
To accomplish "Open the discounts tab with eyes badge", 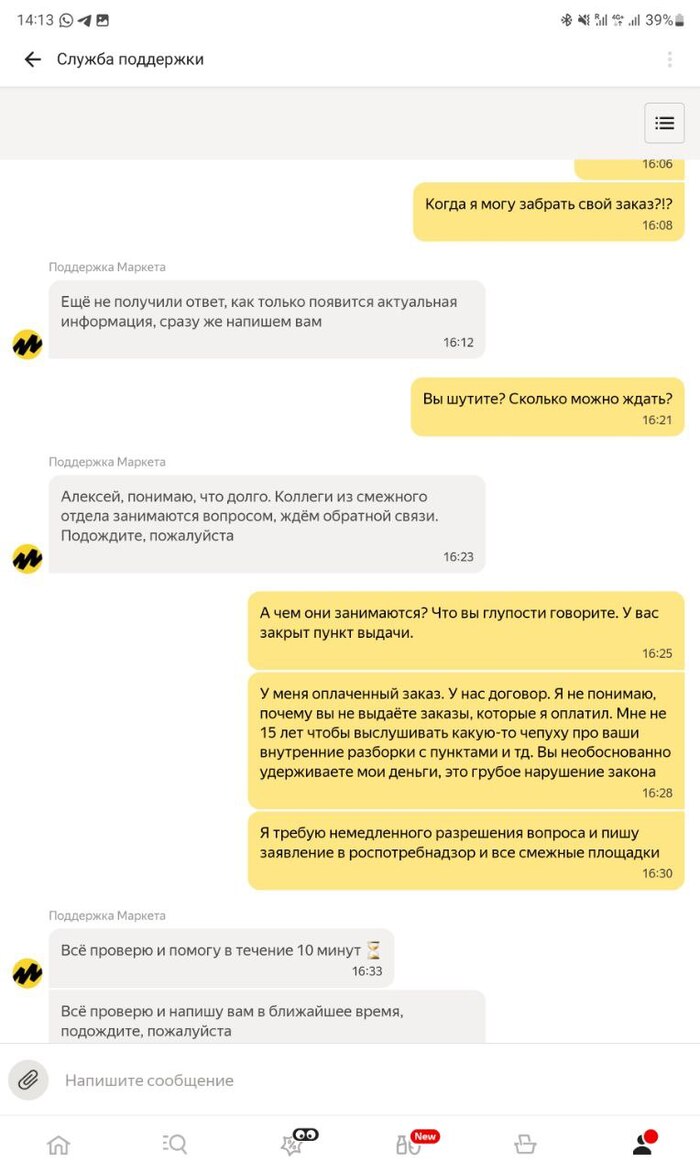I will pyautogui.click(x=298, y=1142).
